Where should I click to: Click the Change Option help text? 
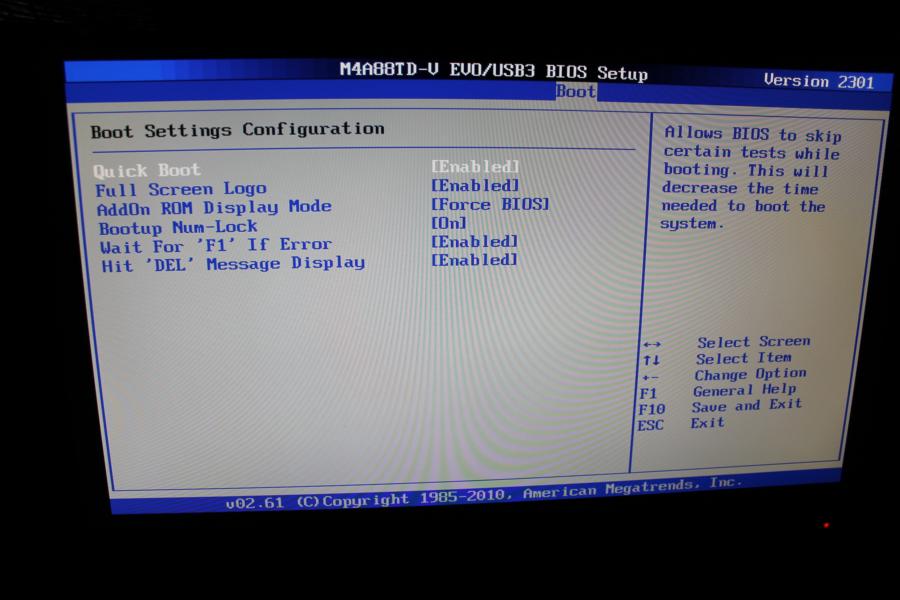point(750,374)
